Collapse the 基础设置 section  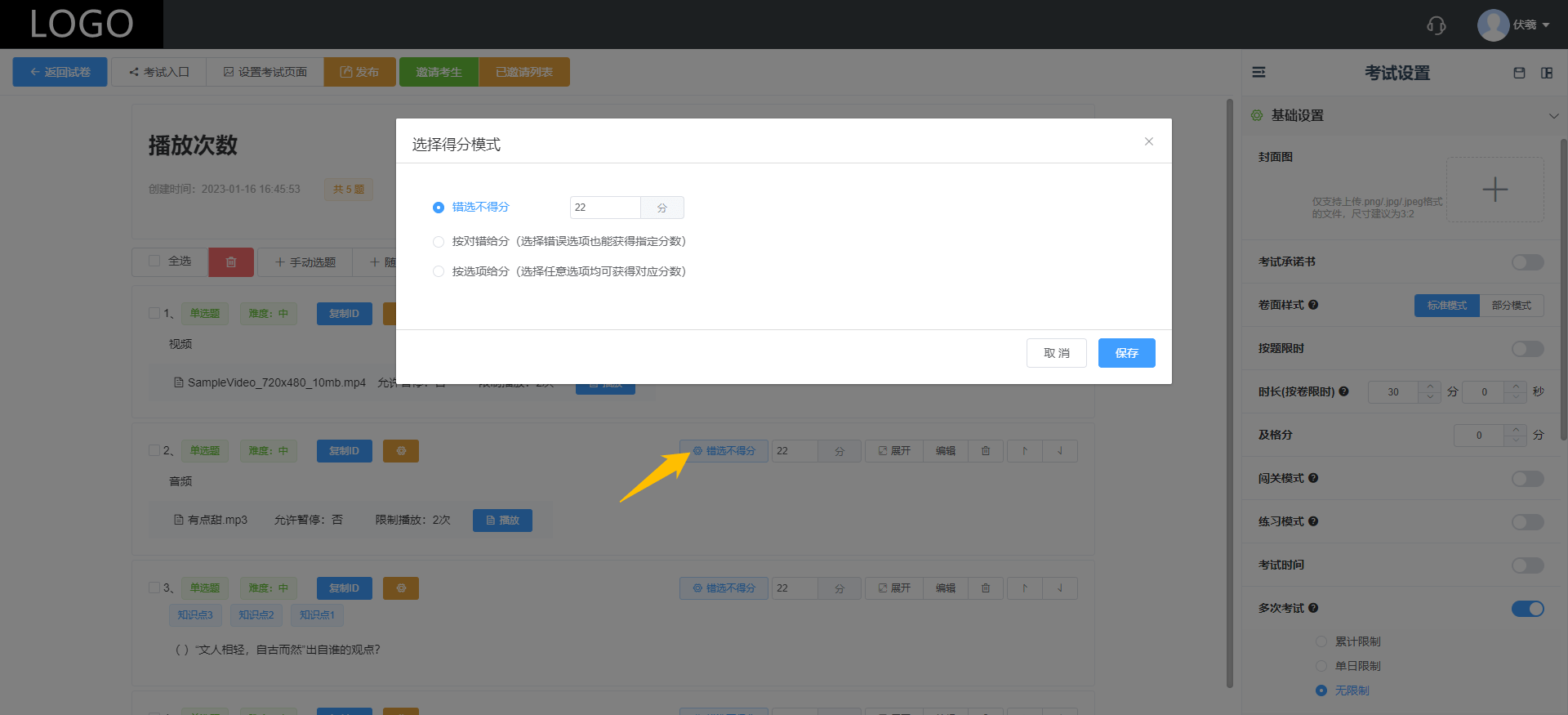pos(1553,116)
